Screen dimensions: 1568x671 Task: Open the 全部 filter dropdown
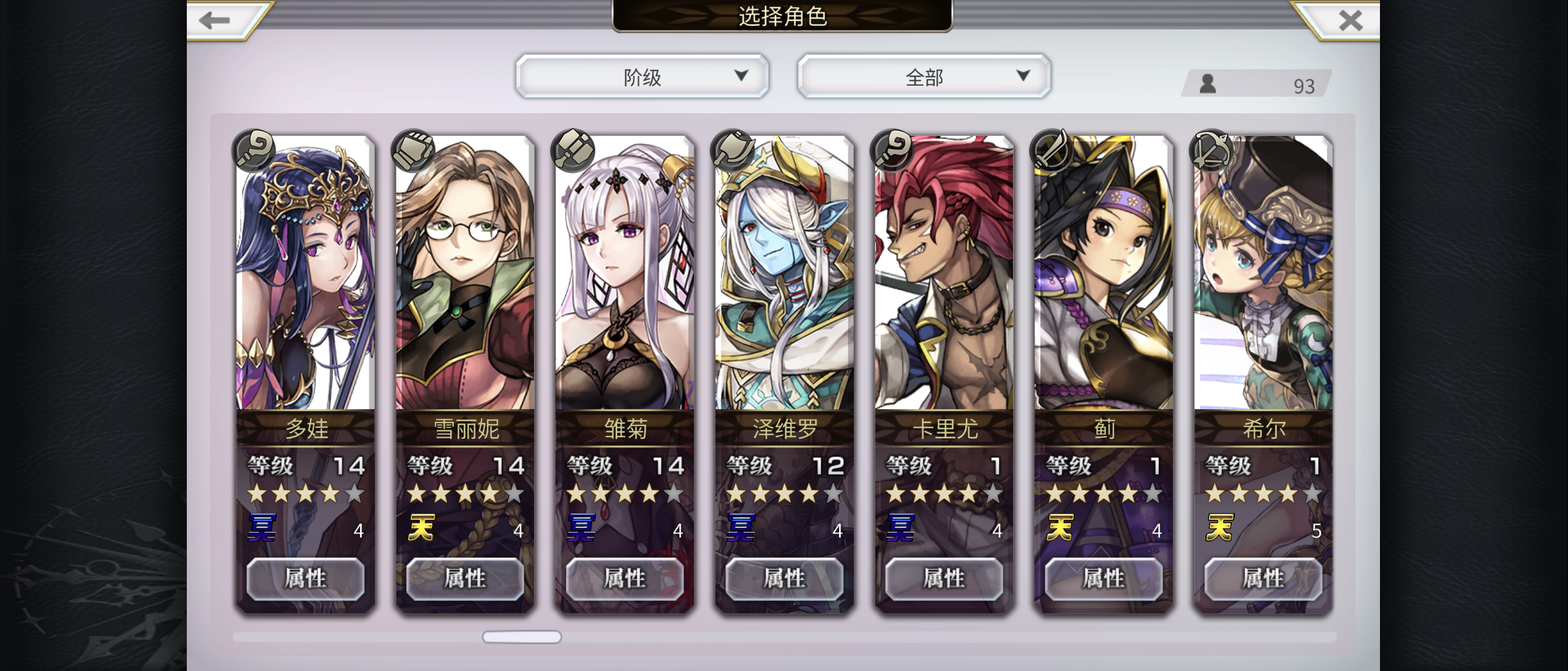pyautogui.click(x=924, y=77)
